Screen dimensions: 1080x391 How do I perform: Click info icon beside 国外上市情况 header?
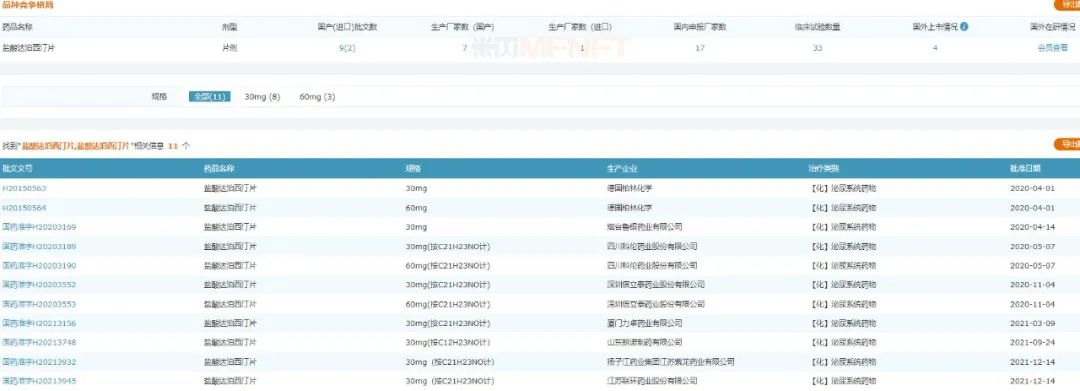[x=964, y=27]
